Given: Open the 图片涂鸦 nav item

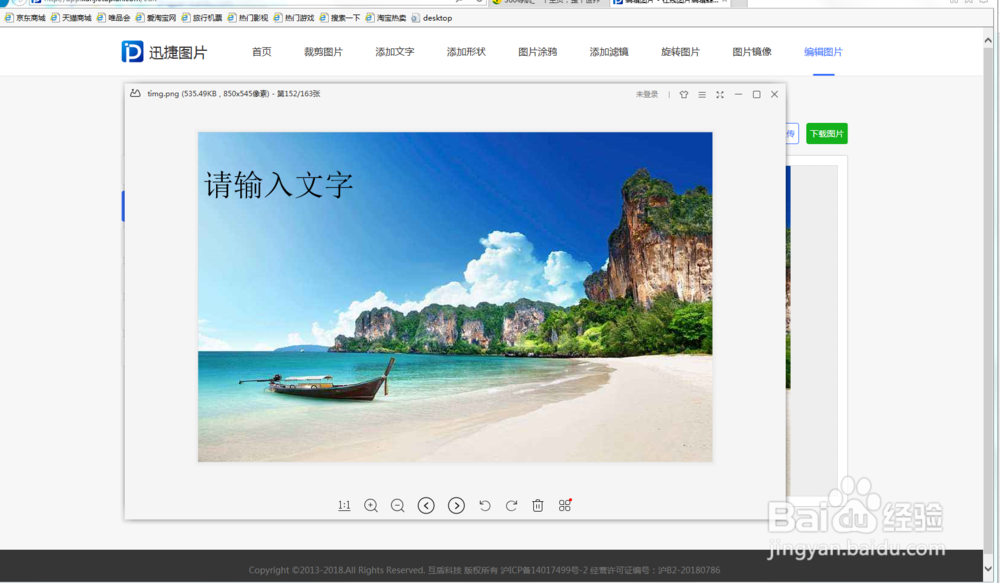Looking at the screenshot, I should point(538,52).
